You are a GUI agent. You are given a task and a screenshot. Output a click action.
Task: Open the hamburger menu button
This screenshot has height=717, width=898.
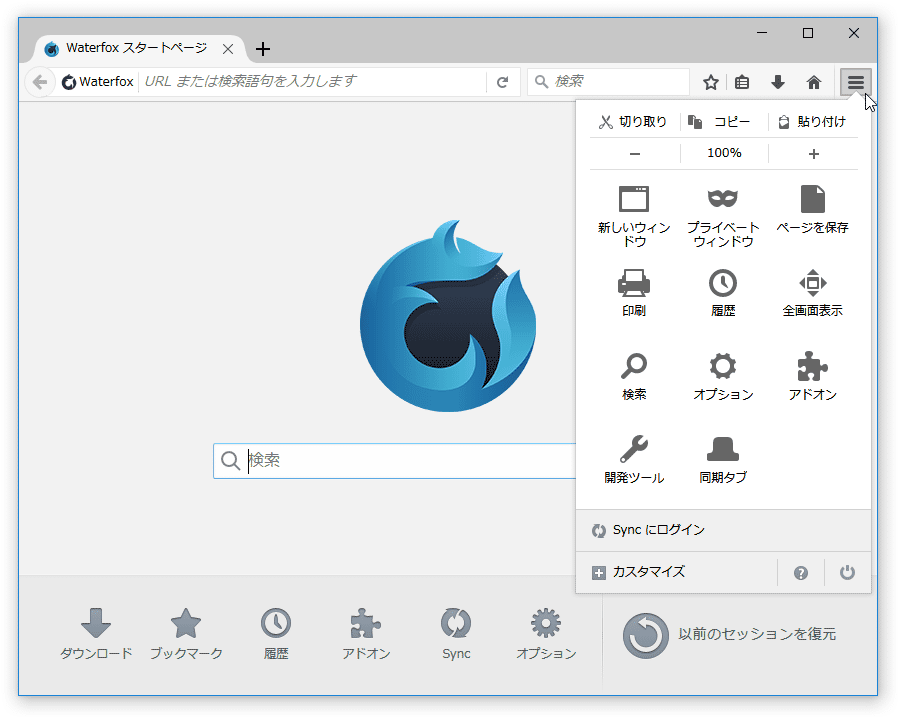856,82
